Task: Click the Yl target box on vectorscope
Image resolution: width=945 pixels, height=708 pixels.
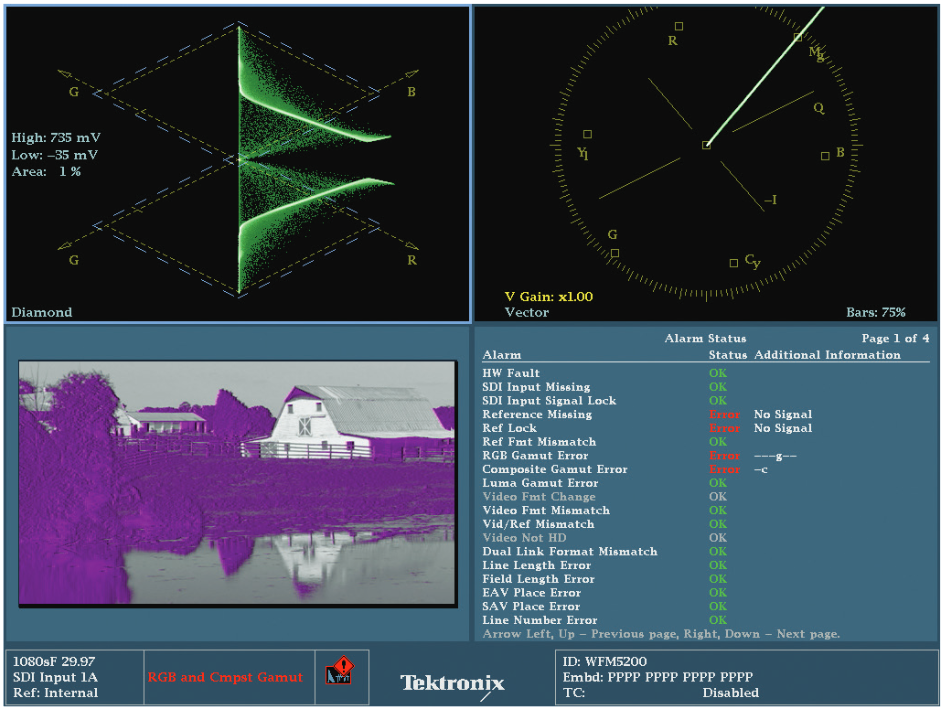Action: click(587, 134)
